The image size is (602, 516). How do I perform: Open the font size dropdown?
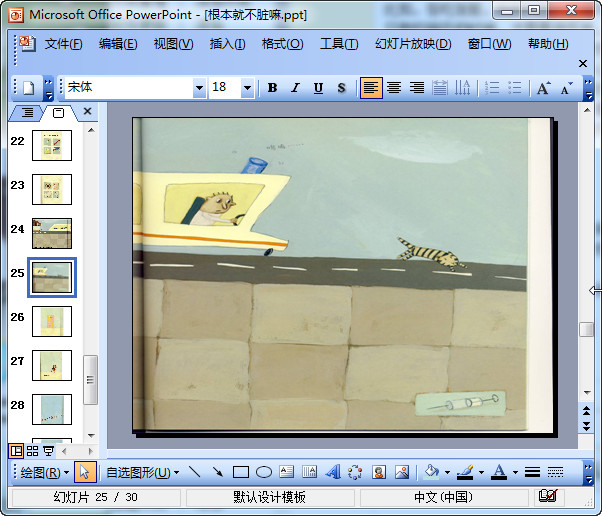tap(248, 88)
